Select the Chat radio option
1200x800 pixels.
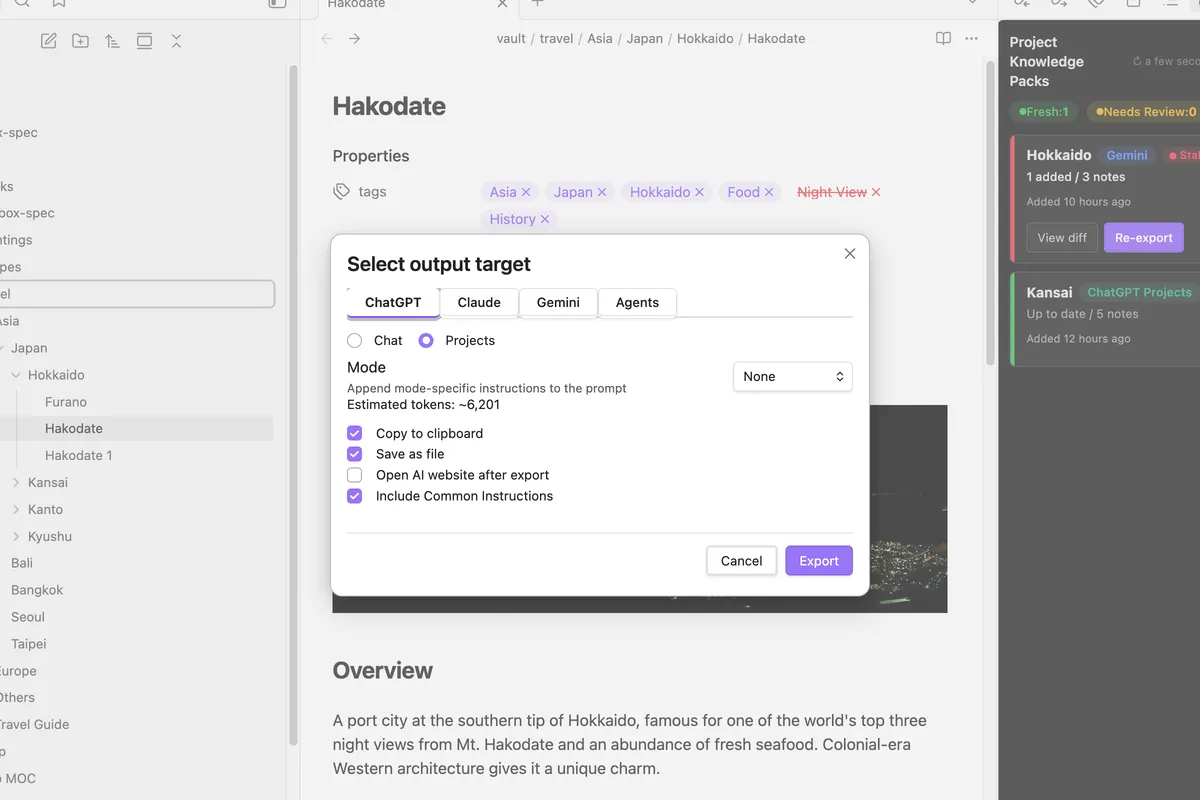click(x=354, y=340)
